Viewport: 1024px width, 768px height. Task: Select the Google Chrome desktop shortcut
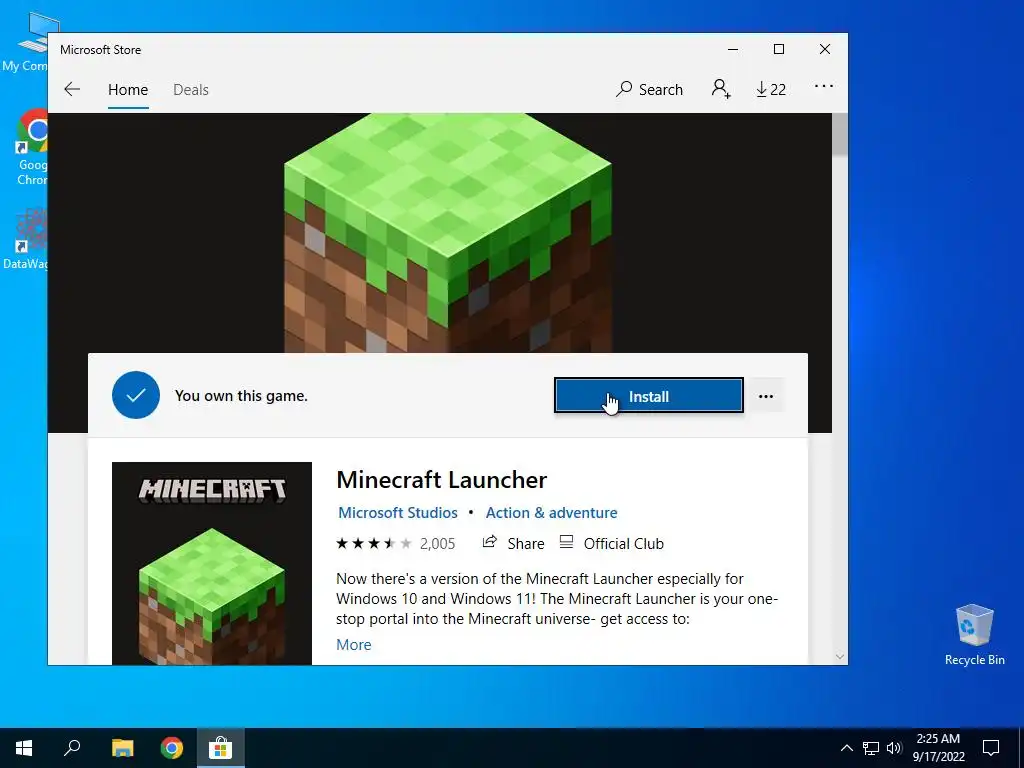pos(31,147)
